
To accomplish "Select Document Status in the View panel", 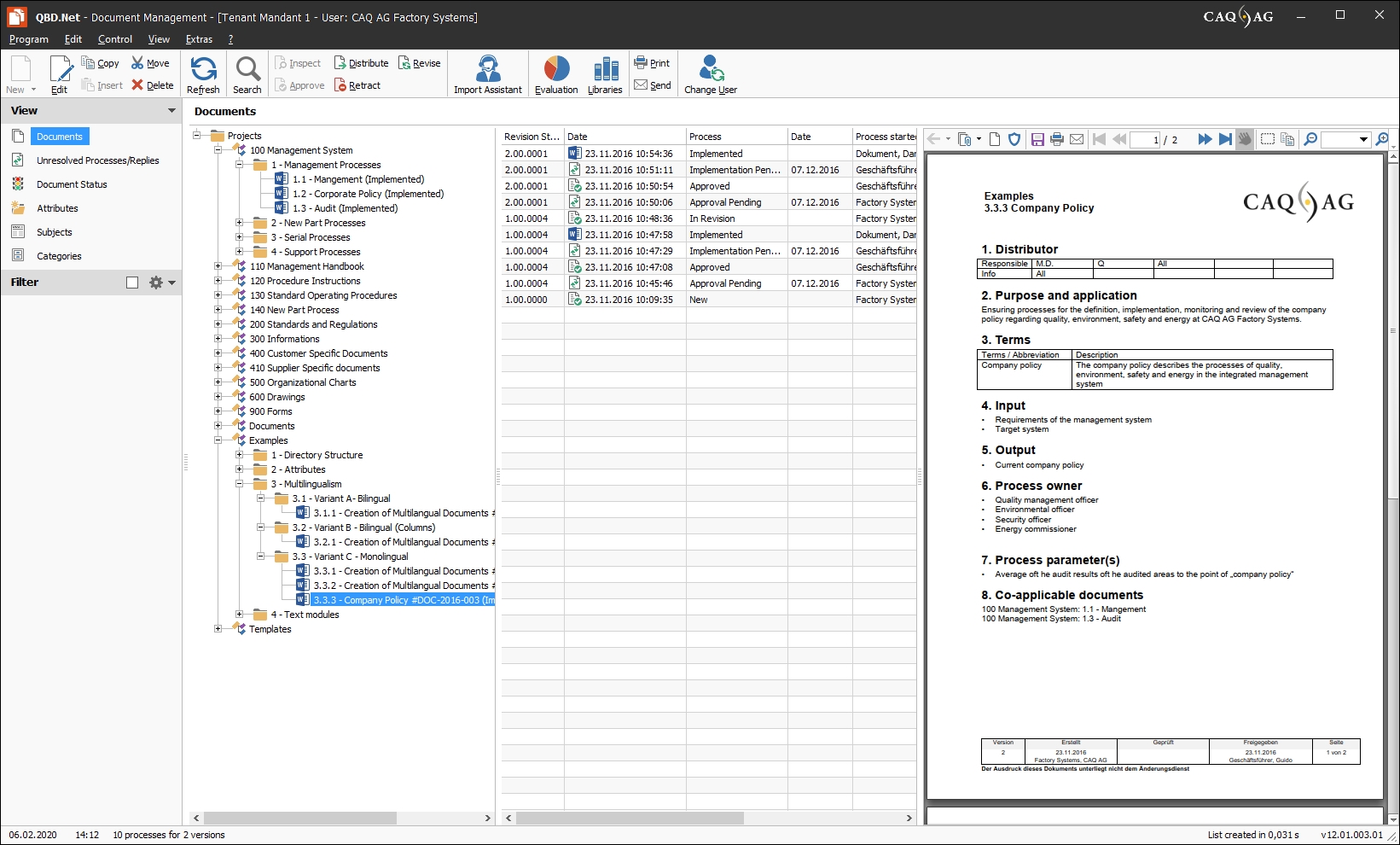I will (x=72, y=184).
